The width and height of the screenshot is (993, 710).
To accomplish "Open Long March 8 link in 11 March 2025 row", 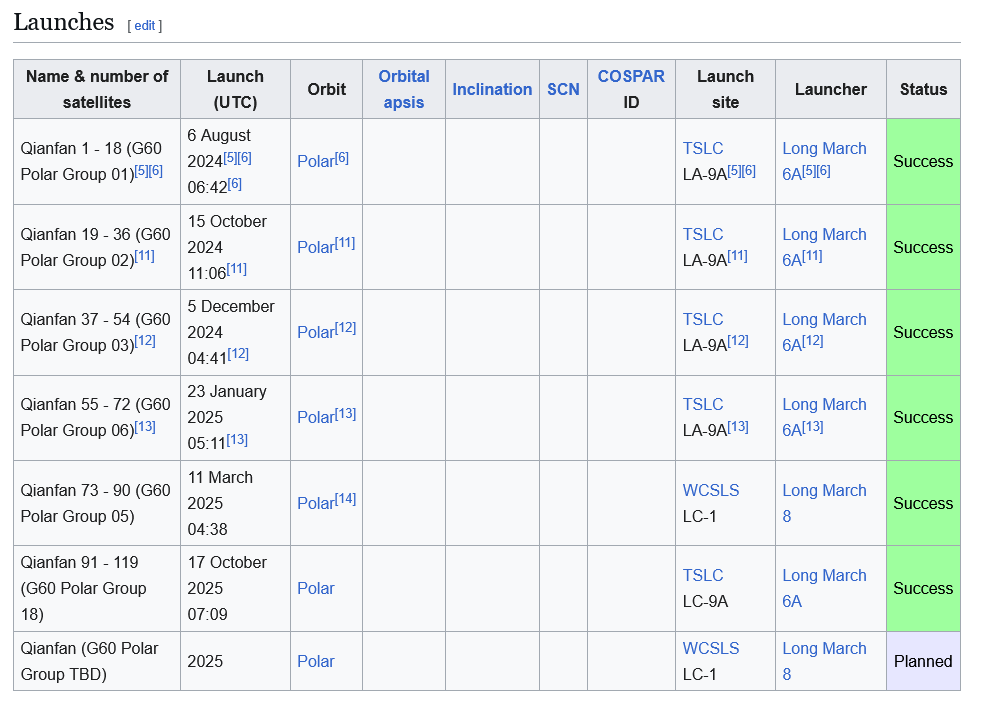I will tap(824, 490).
